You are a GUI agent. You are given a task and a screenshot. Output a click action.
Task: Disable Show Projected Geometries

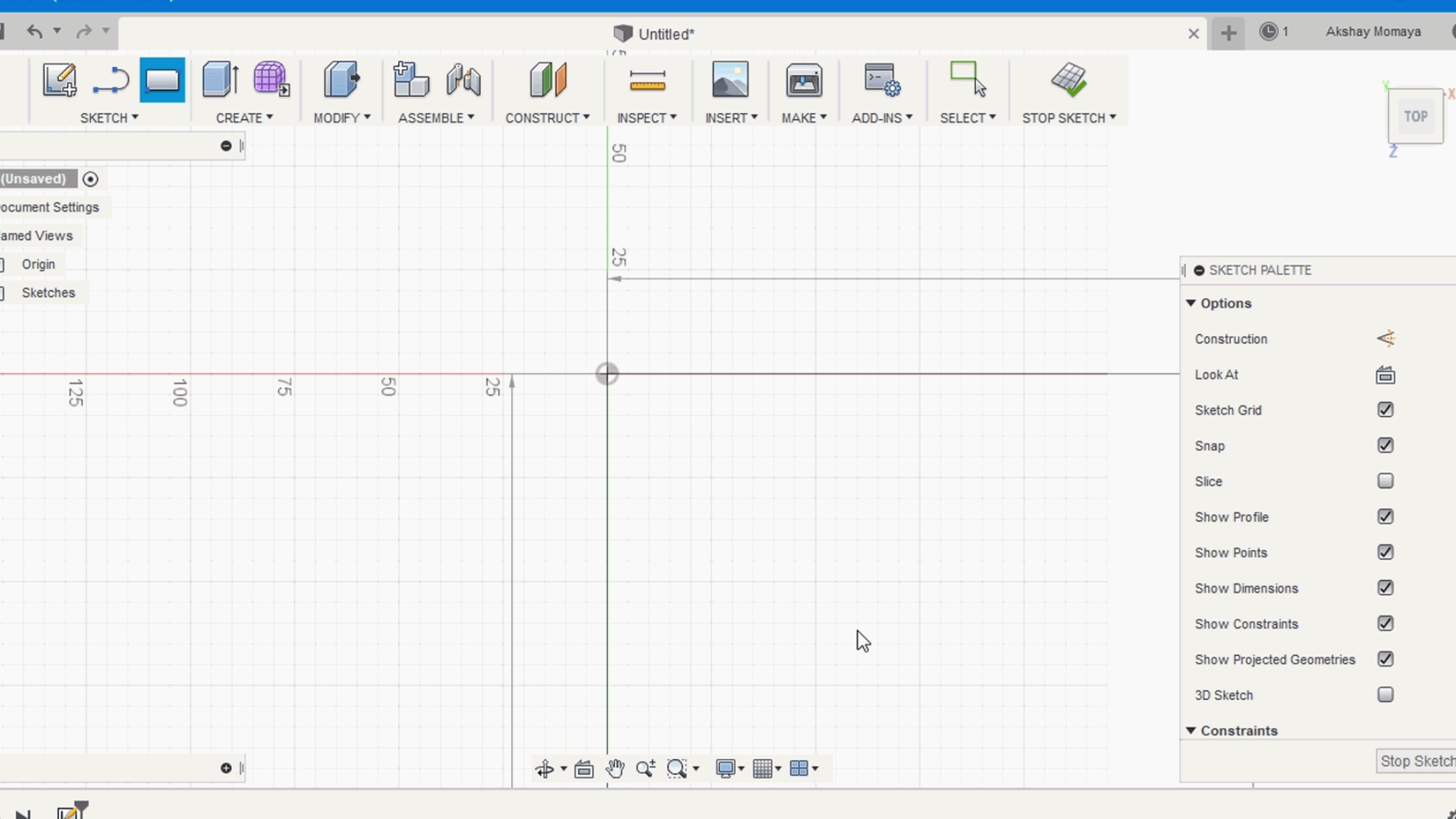1388,659
